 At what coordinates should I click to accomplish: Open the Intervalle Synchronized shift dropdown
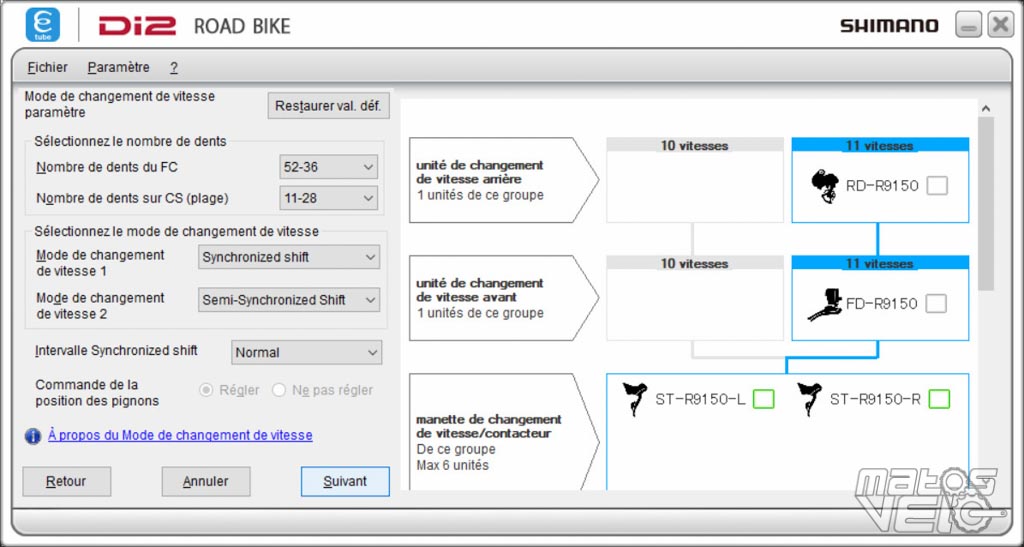point(306,352)
